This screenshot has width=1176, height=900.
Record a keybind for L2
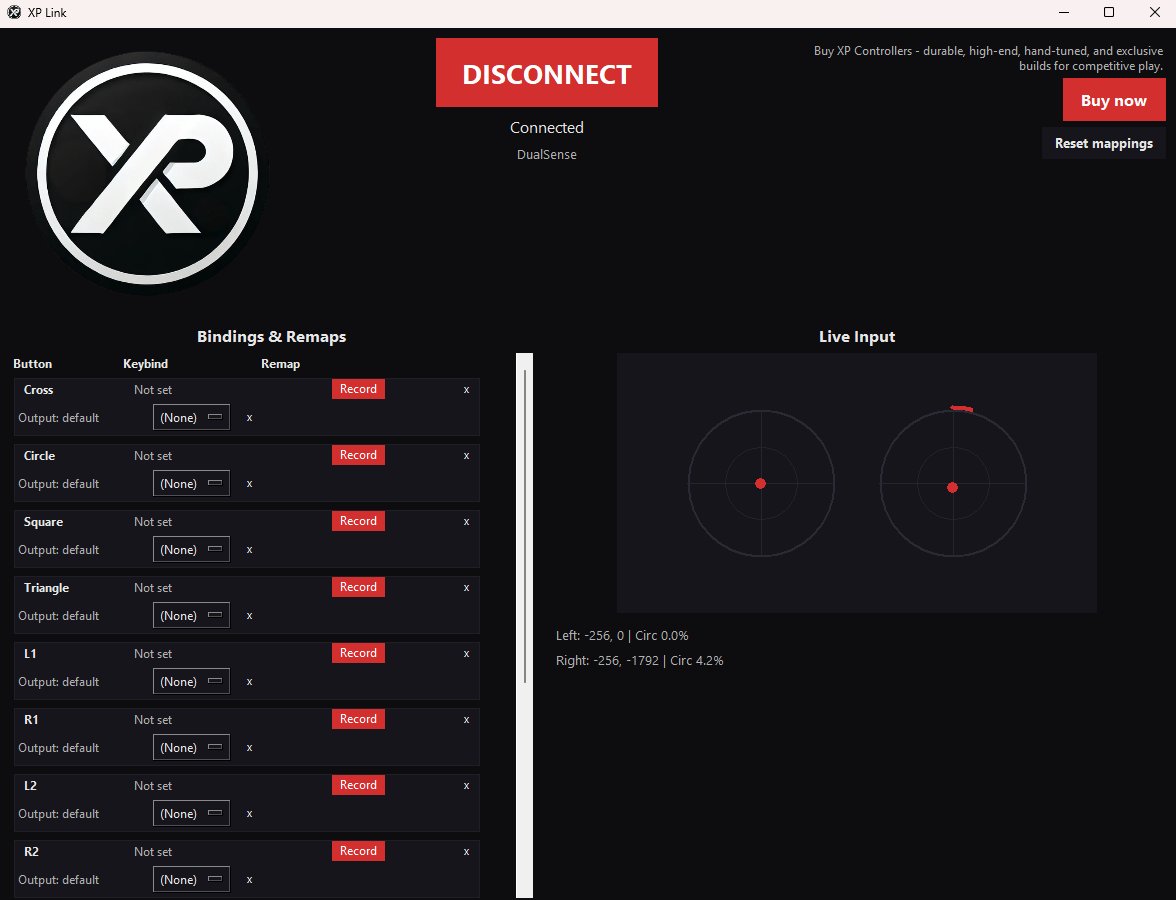(358, 784)
